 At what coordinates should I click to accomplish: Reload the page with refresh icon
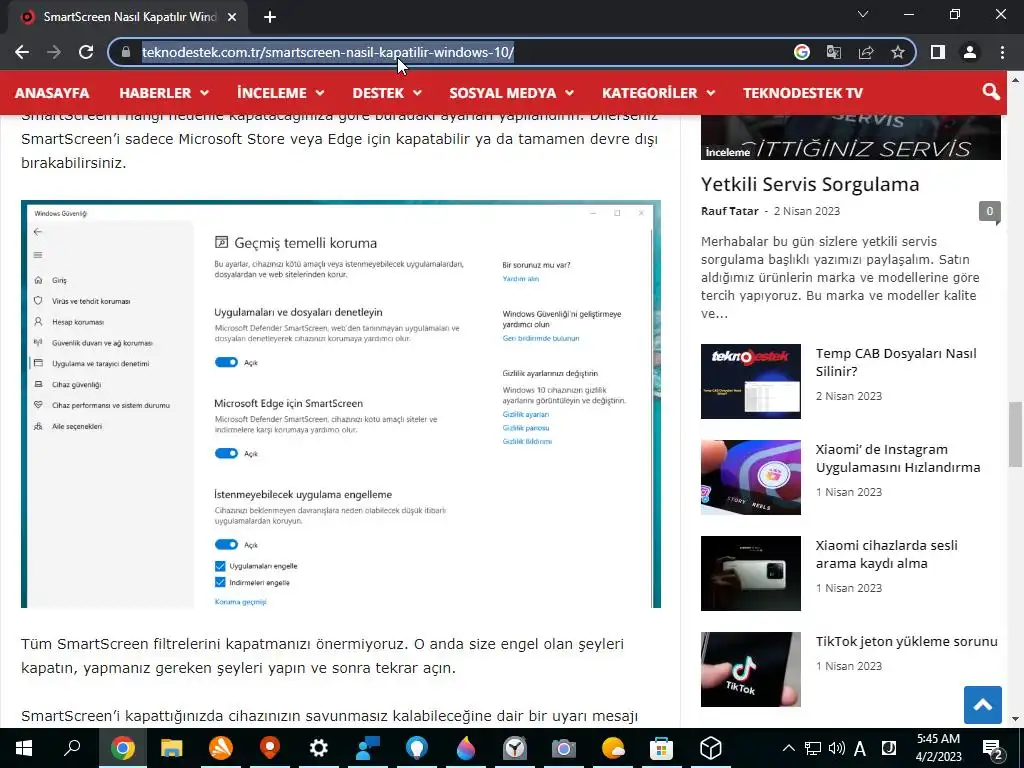click(x=86, y=52)
